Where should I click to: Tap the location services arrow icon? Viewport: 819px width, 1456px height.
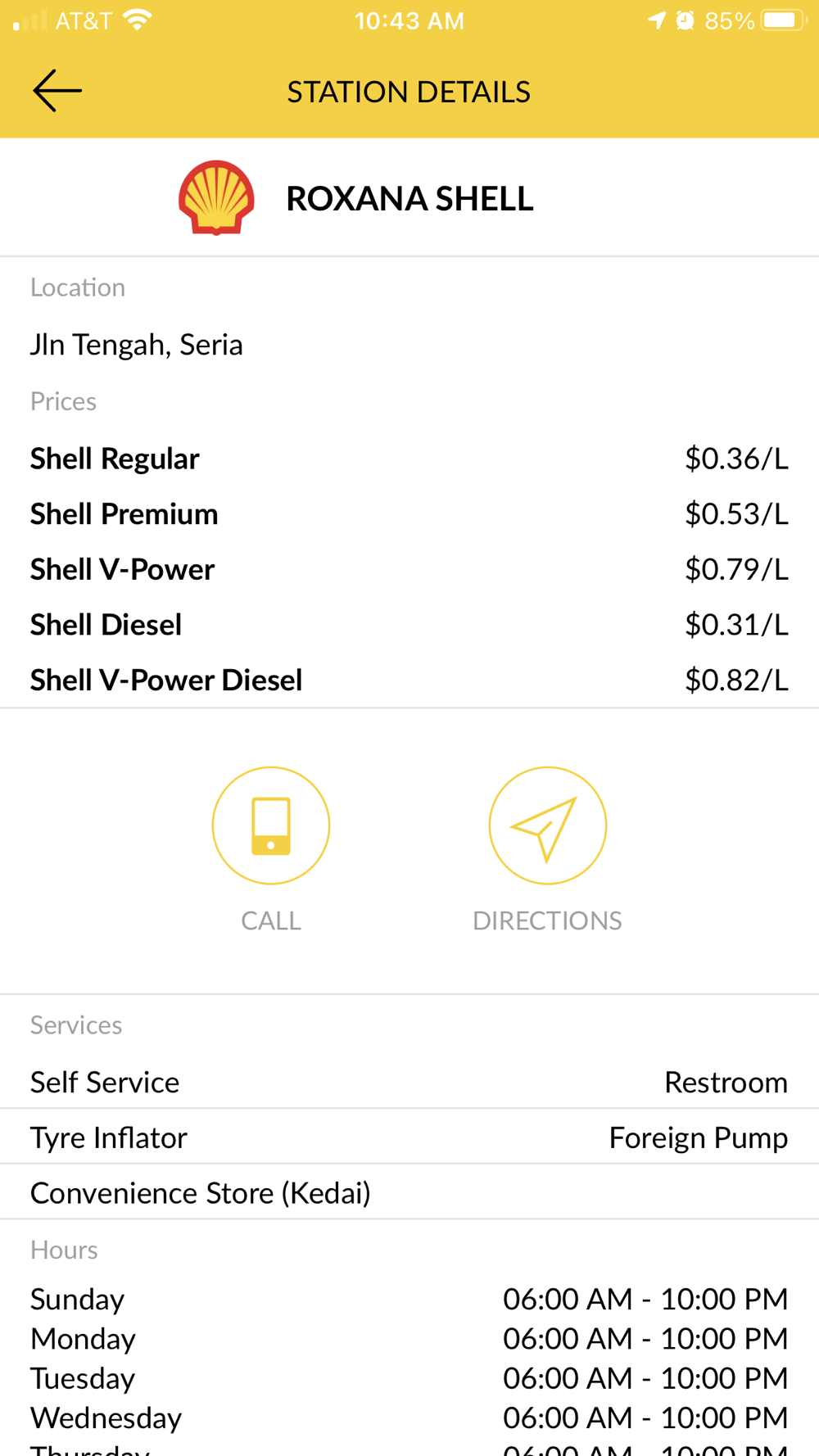(656, 20)
